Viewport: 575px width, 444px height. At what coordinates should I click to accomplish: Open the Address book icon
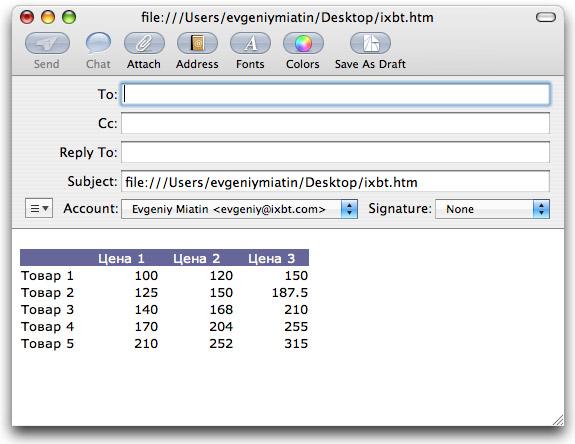point(197,43)
